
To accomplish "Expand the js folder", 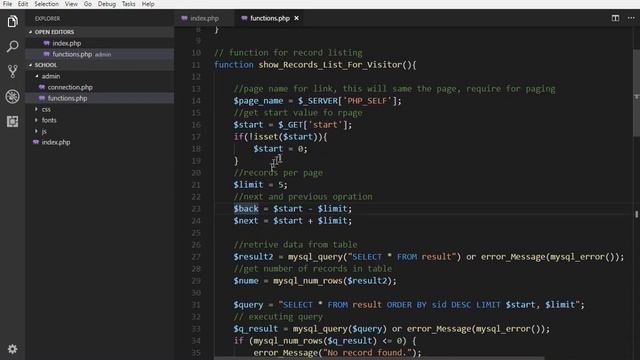I will [37, 131].
